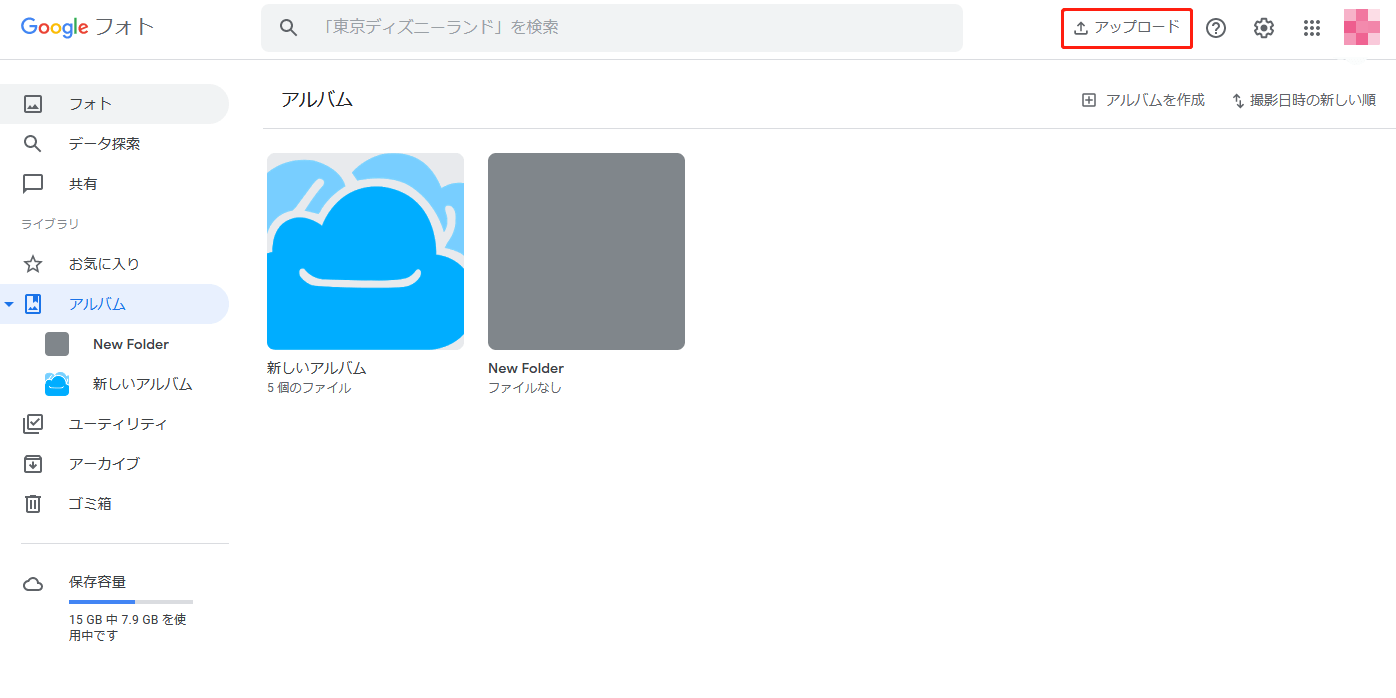Click the アーカイブ box icon
The height and width of the screenshot is (698, 1396).
click(x=33, y=464)
